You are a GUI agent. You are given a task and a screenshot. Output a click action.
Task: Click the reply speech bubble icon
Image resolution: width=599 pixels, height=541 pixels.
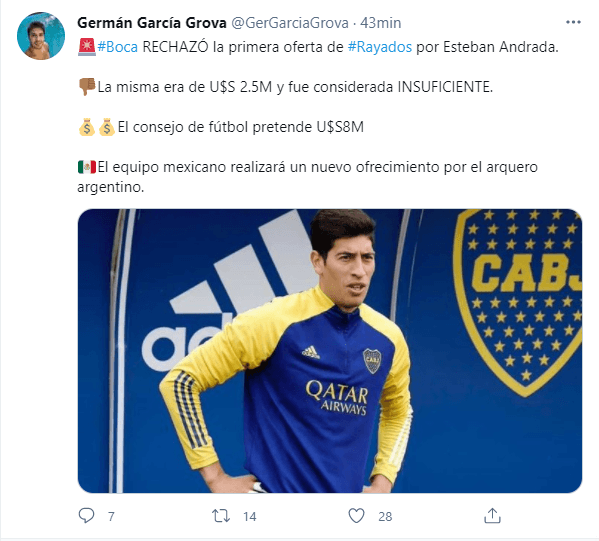pyautogui.click(x=86, y=516)
